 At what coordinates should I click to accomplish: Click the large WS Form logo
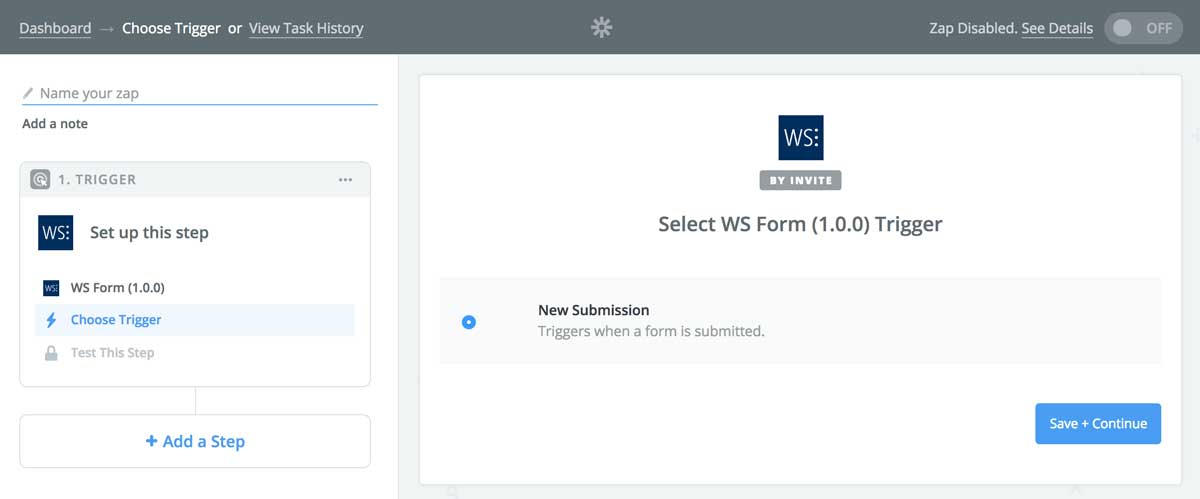[x=801, y=137]
